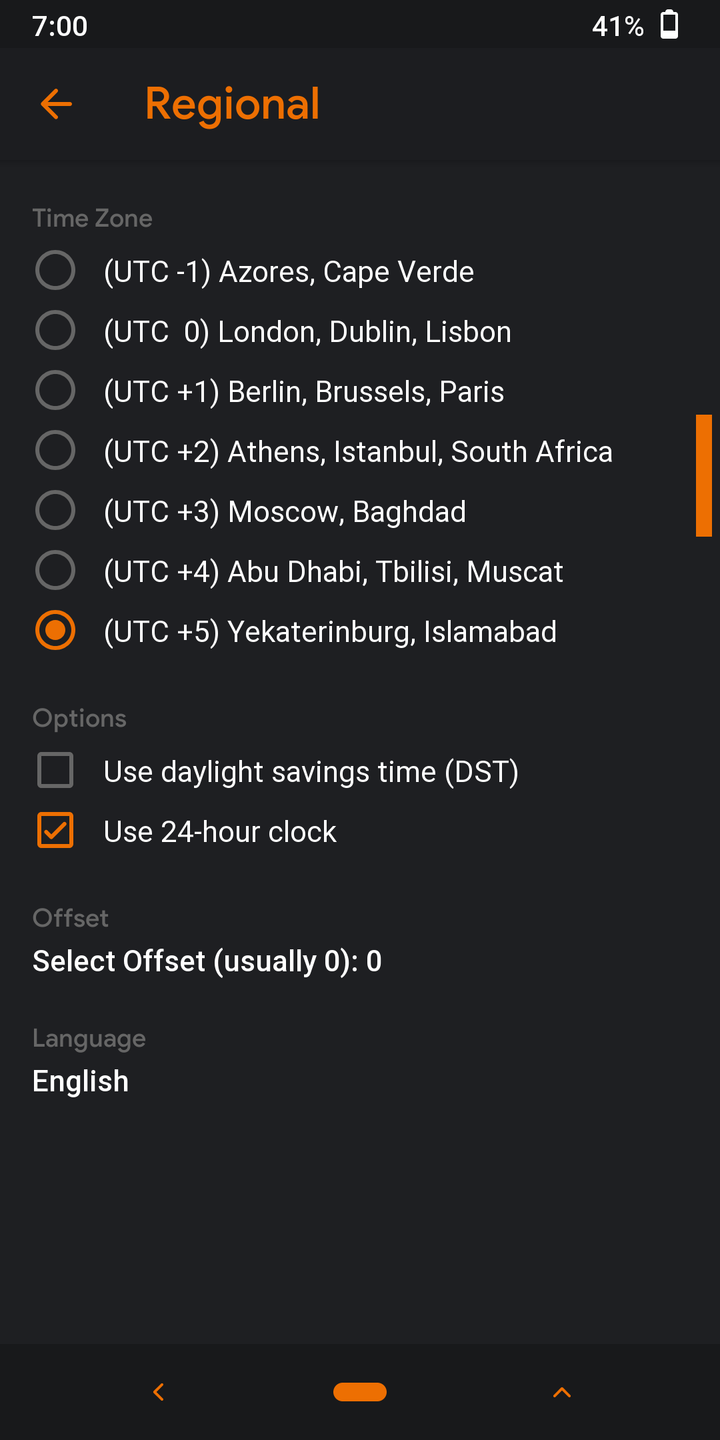The image size is (720, 1440).
Task: Select the UTC -1 Azores, Cape Verde radio button
Action: (55, 271)
